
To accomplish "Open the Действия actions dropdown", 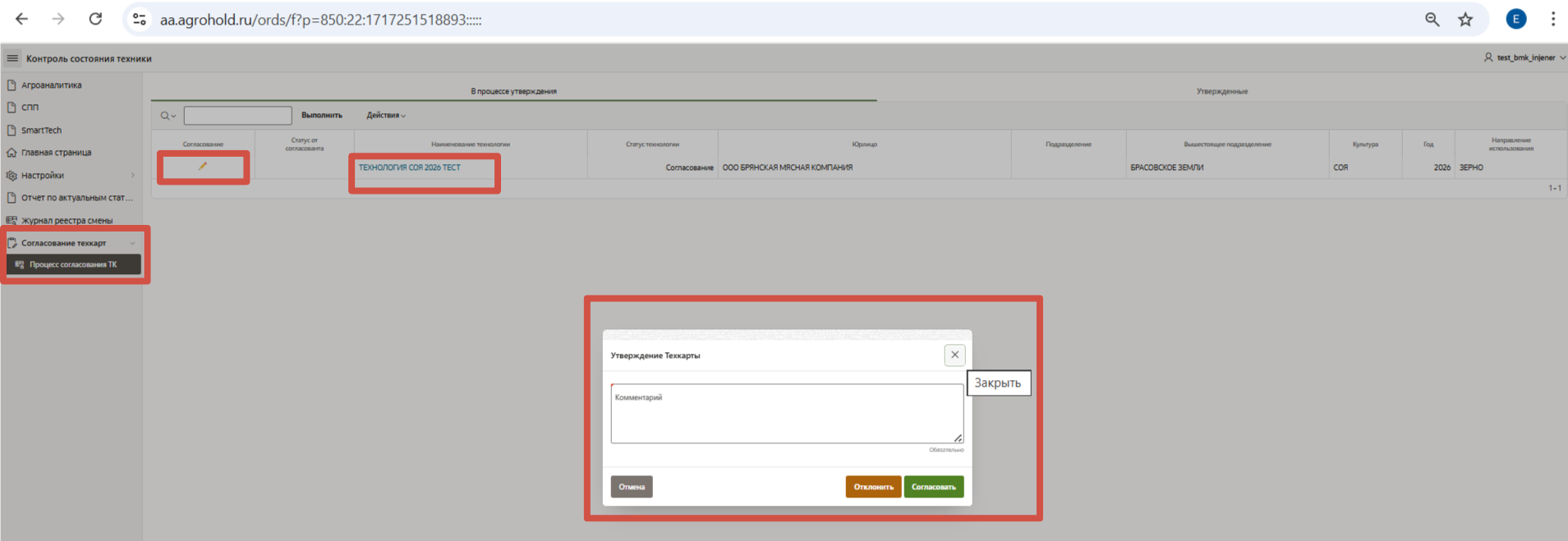I will coord(385,116).
